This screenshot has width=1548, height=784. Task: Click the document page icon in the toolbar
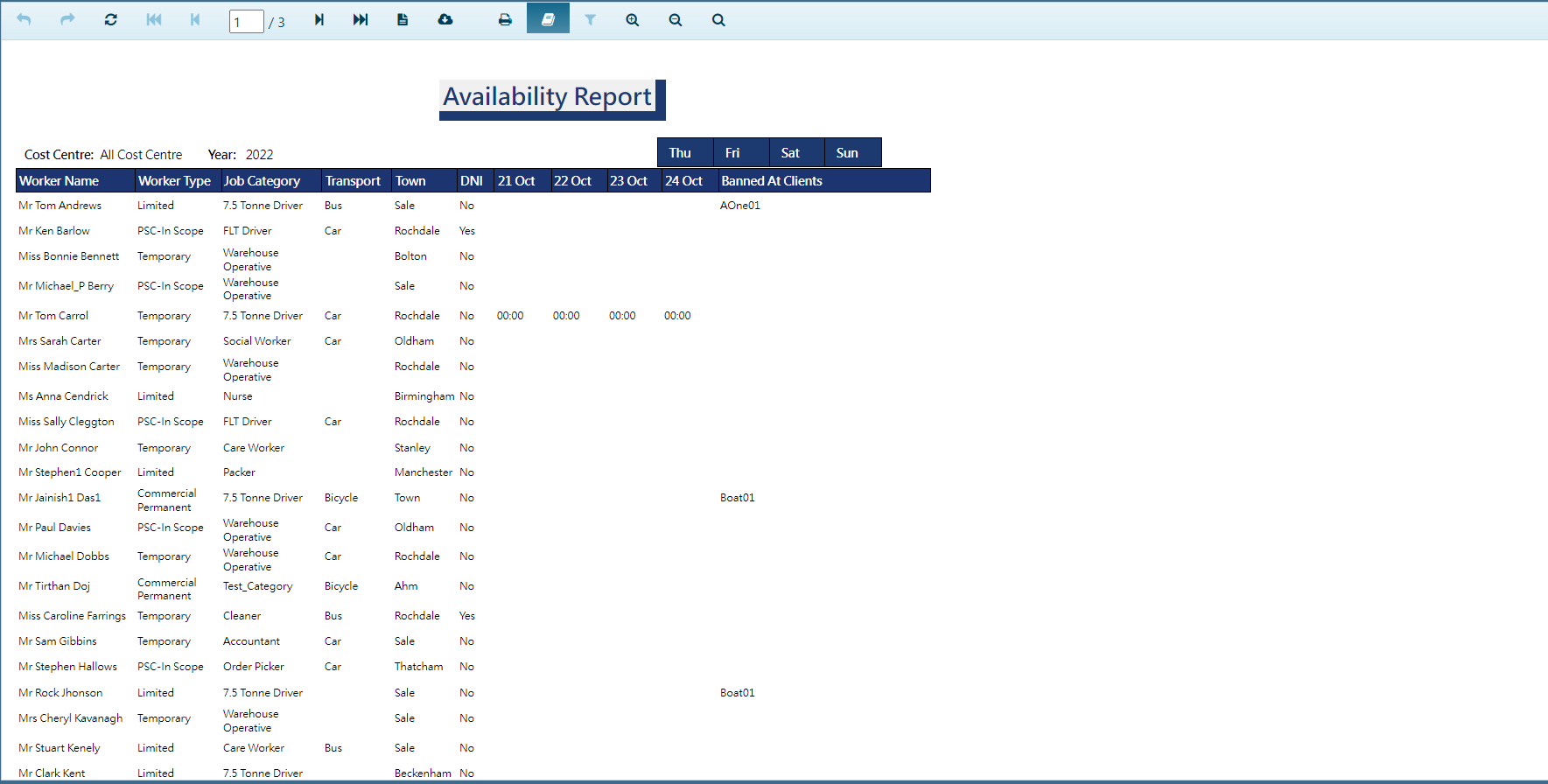tap(403, 19)
